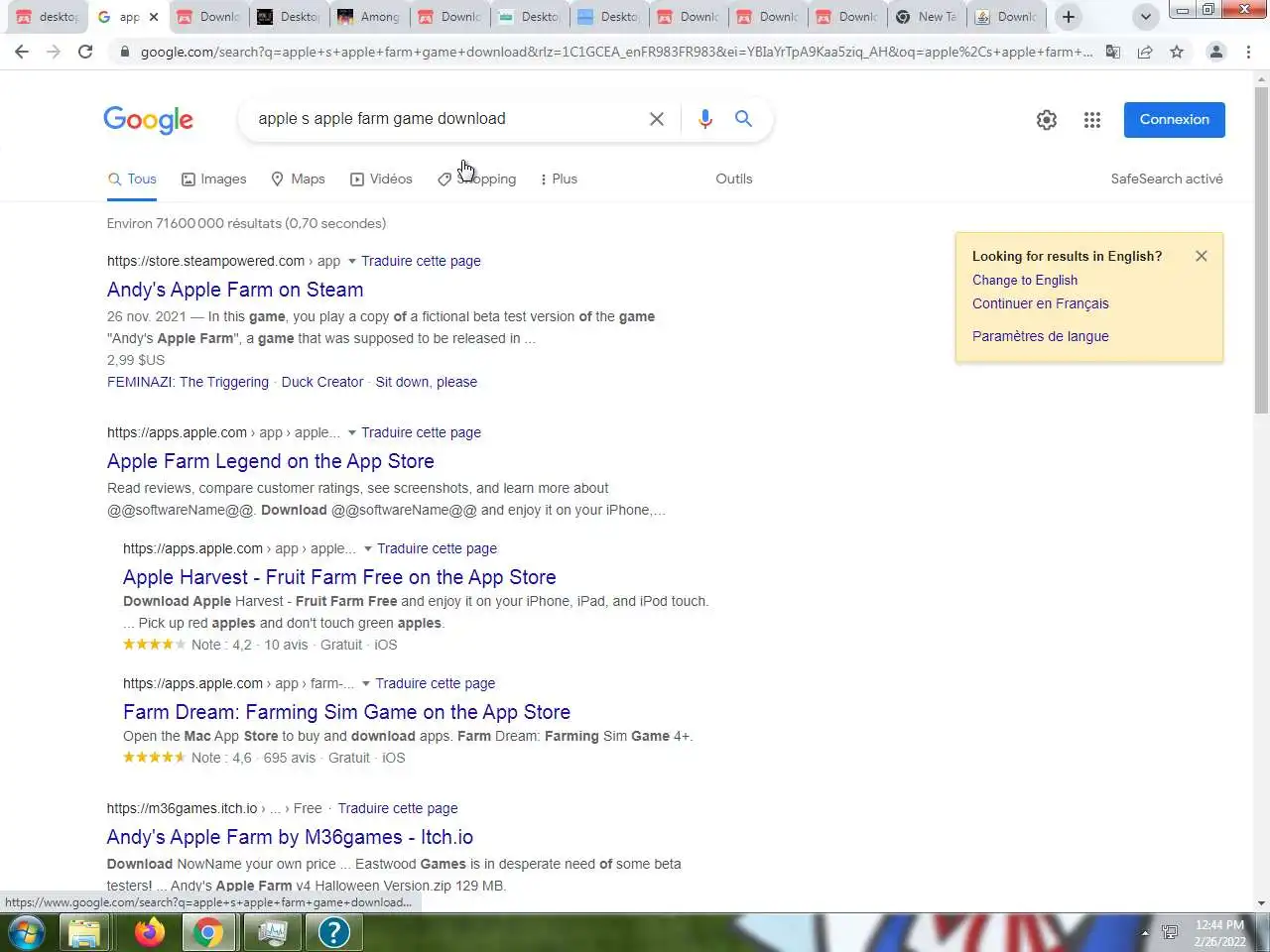Image resolution: width=1270 pixels, height=952 pixels.
Task: Click the browser forward arrow
Action: (x=54, y=52)
